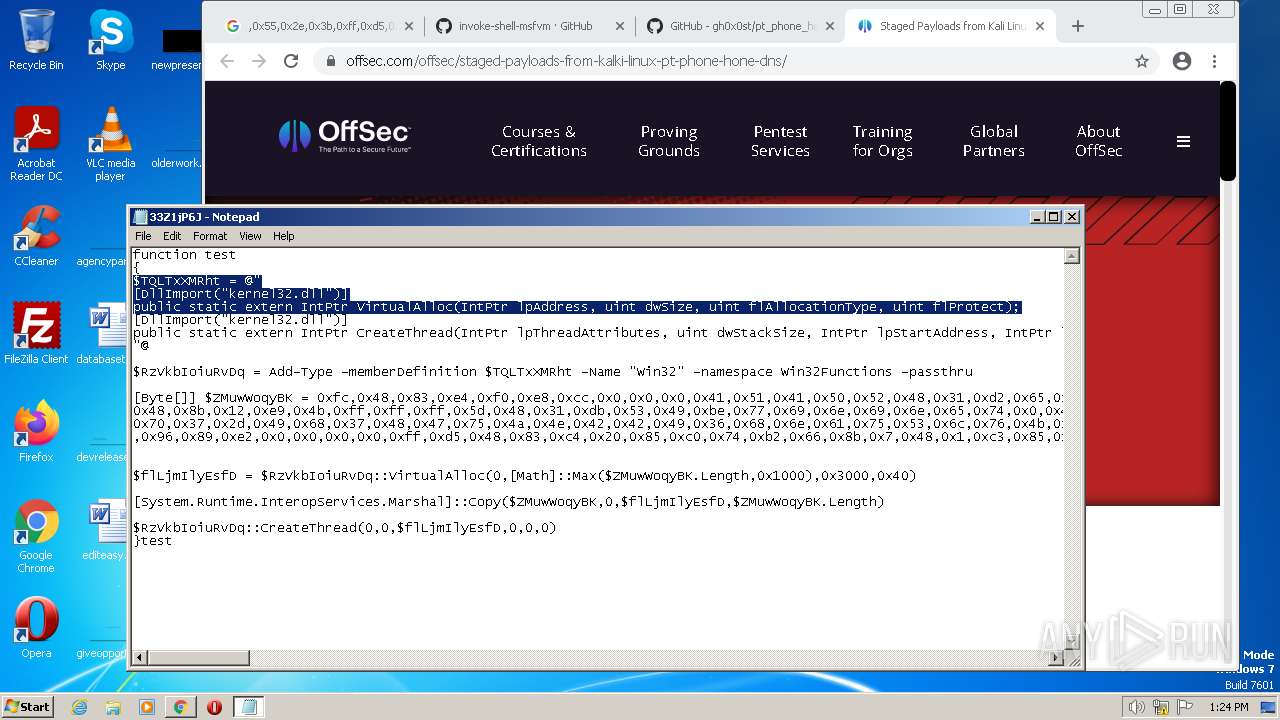This screenshot has height=720, width=1280.
Task: Switch to the pt_phone_home GitHub tab
Action: click(x=740, y=26)
